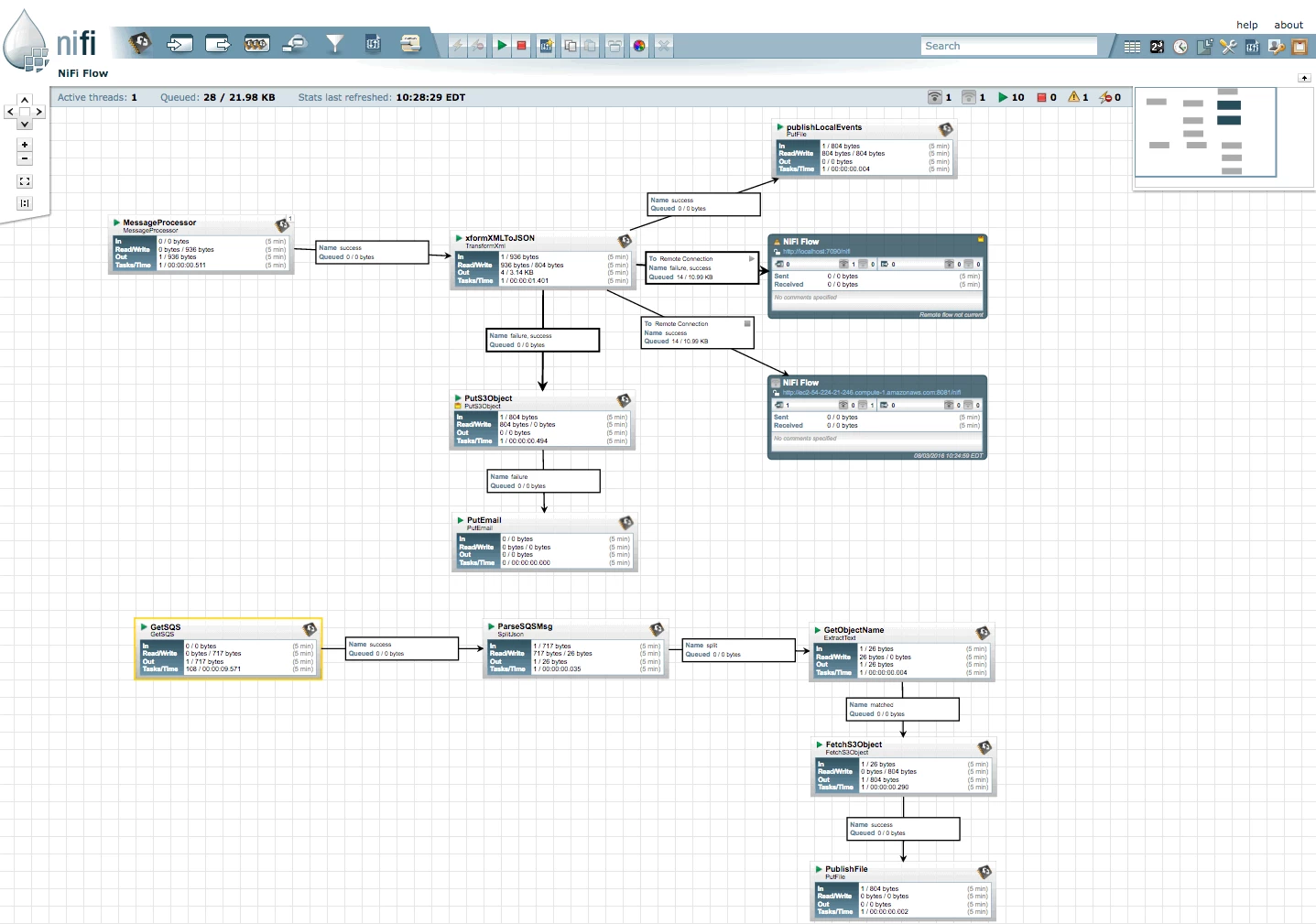Copy the selection using the Copy icon
The image size is (1316, 924).
click(571, 46)
